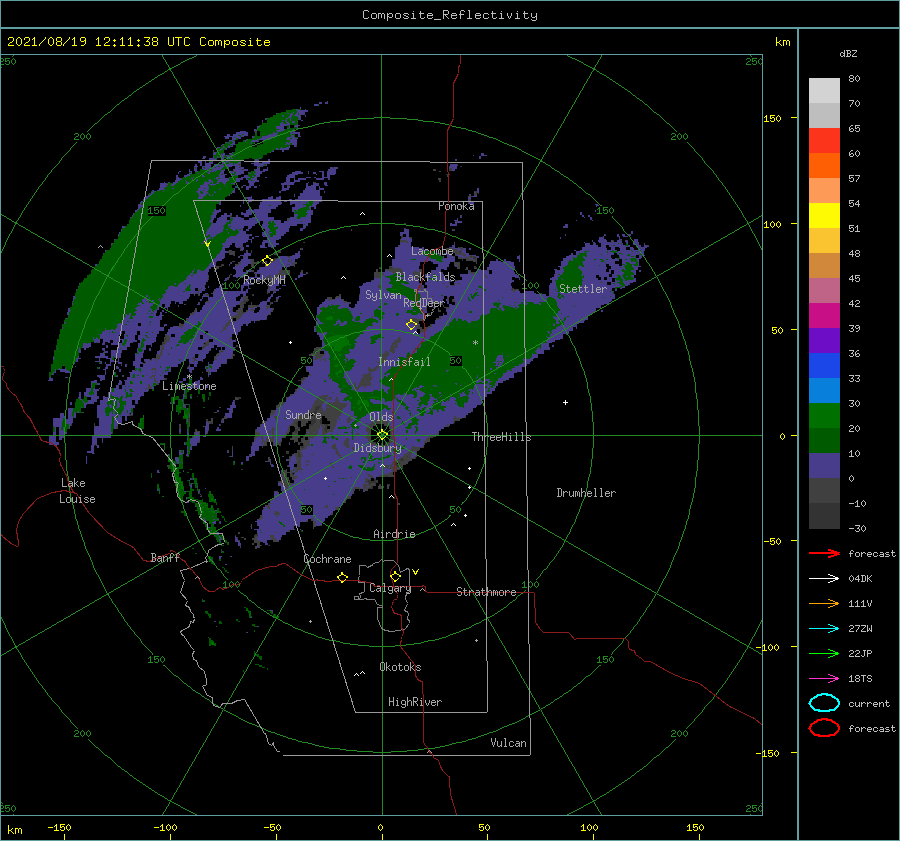
Task: Click the 04DK legend text
Action: [860, 579]
